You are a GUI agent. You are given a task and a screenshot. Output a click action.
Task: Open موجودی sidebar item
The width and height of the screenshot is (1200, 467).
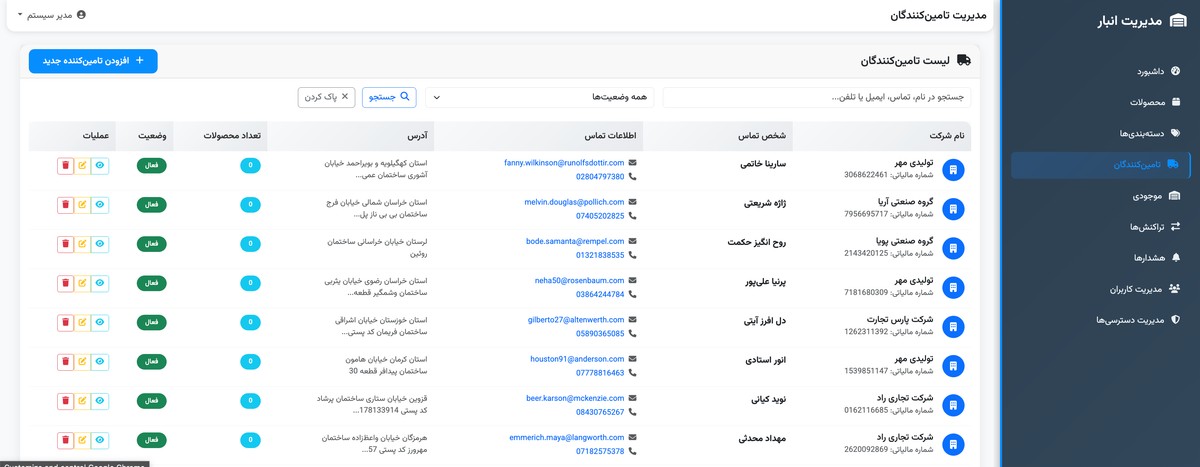pyautogui.click(x=1158, y=197)
